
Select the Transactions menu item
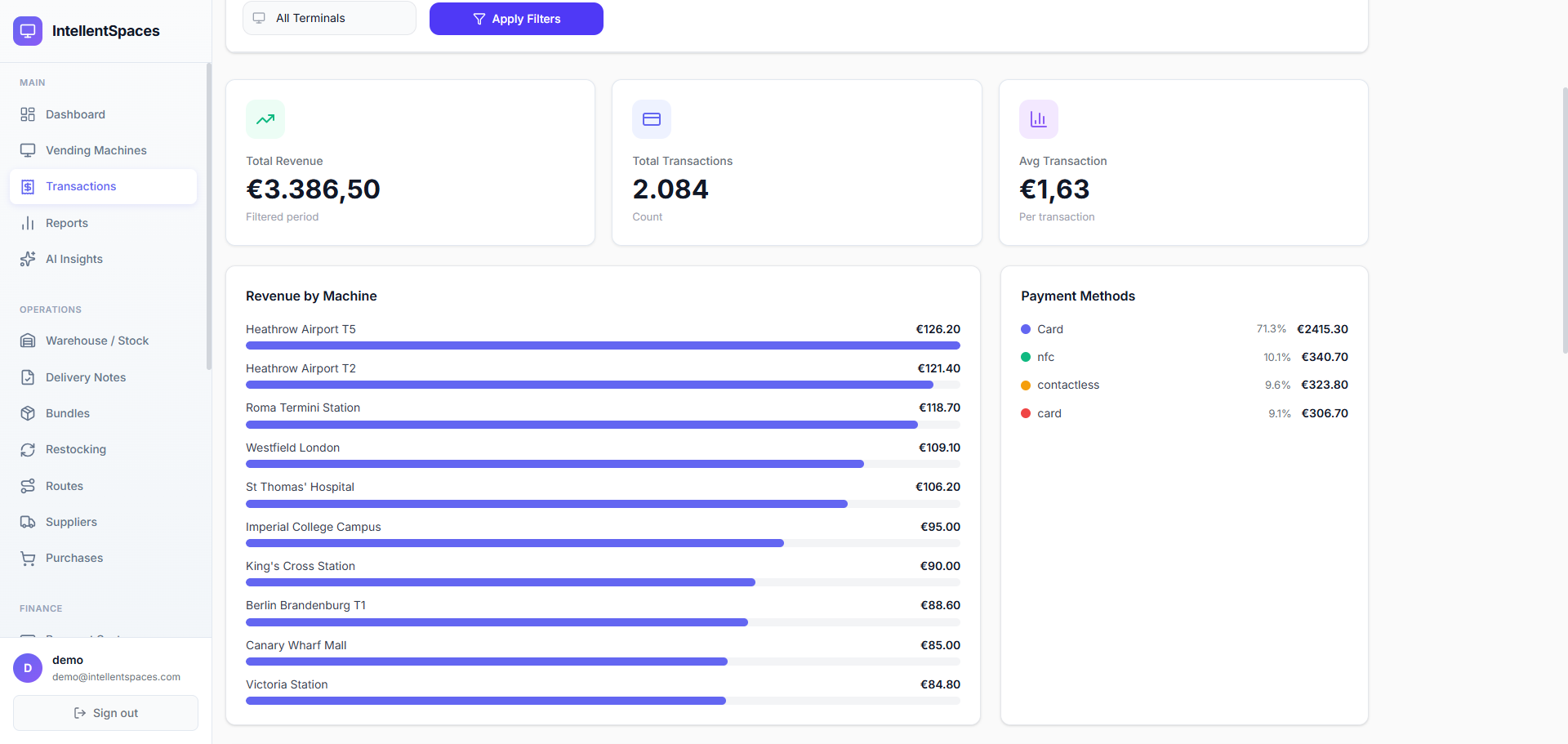(103, 186)
